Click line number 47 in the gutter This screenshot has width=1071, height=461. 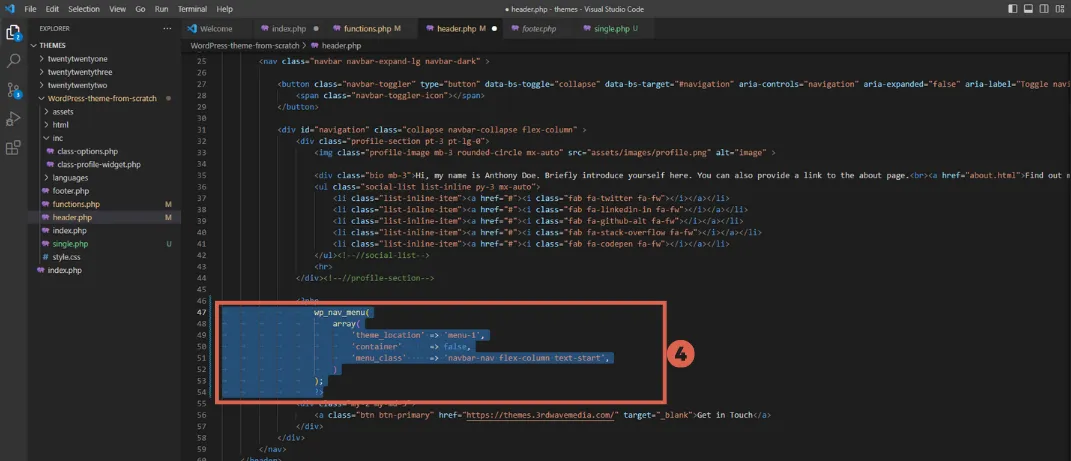tap(200, 312)
